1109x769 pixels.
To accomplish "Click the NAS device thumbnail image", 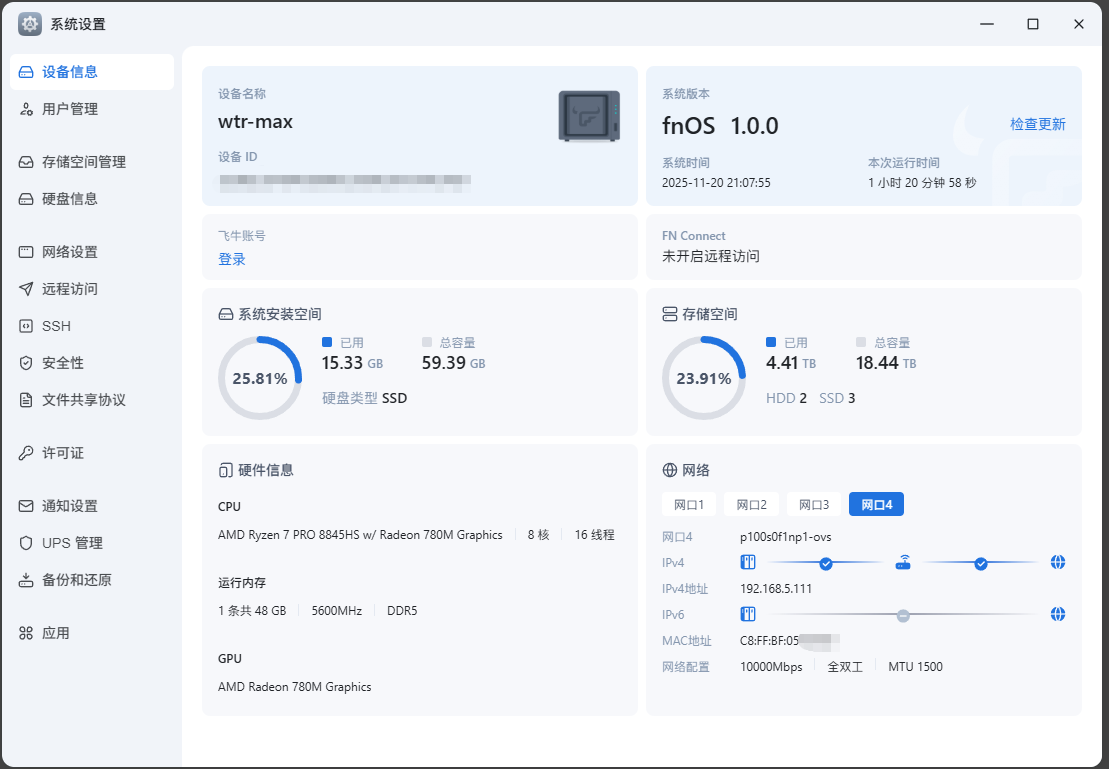I will [x=589, y=115].
